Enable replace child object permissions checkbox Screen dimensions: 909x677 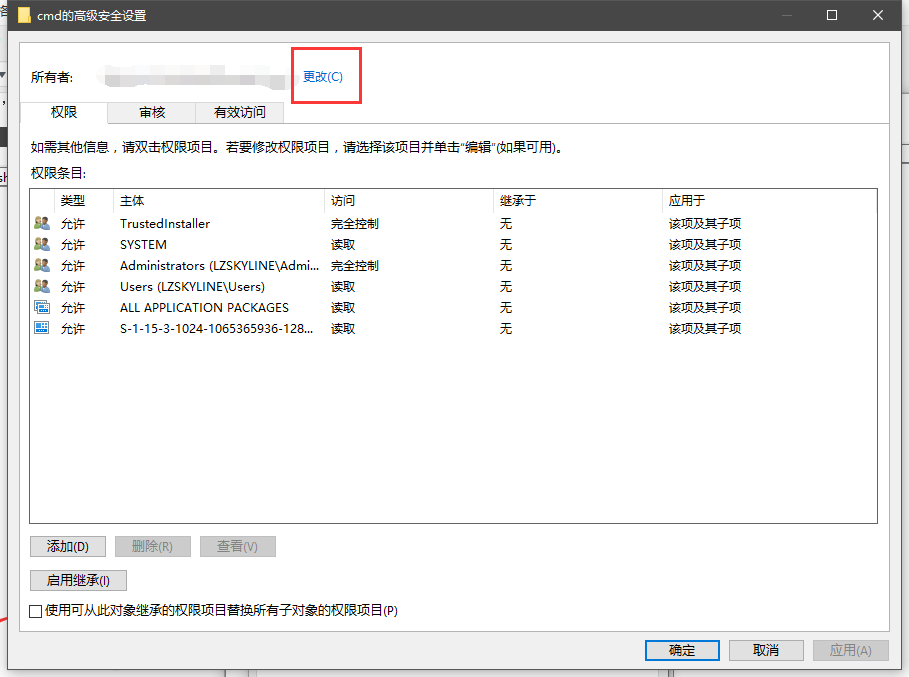point(36,611)
